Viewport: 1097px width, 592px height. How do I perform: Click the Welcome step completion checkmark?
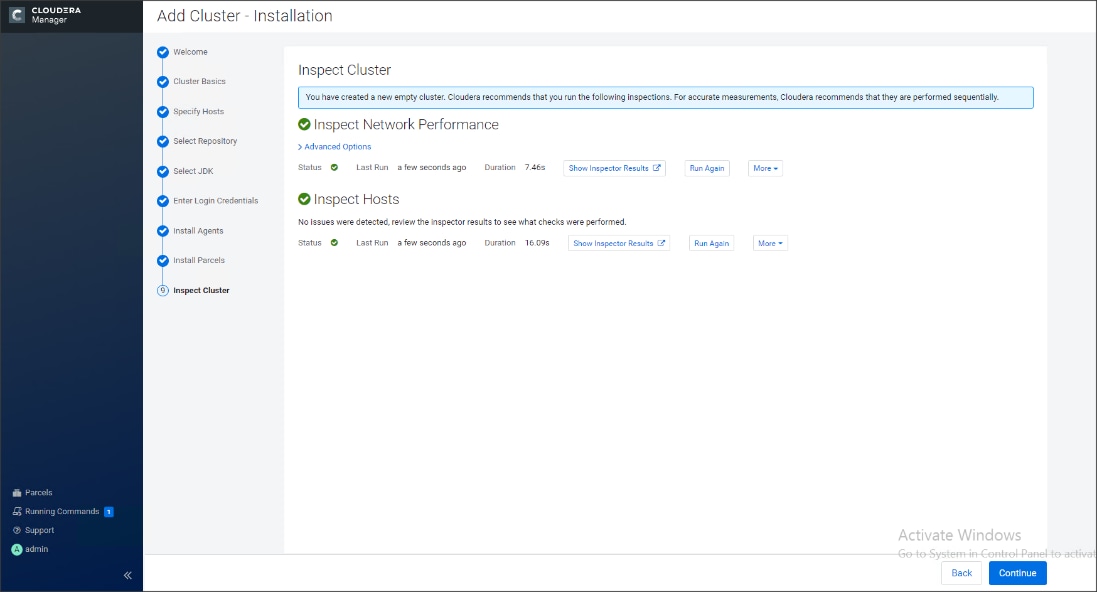pos(162,52)
